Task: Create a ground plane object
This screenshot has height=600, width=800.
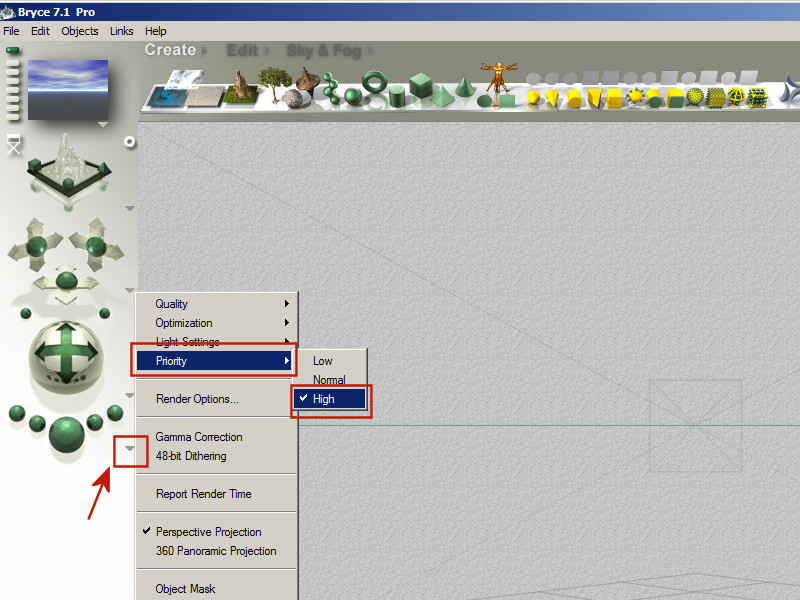Action: click(x=205, y=96)
